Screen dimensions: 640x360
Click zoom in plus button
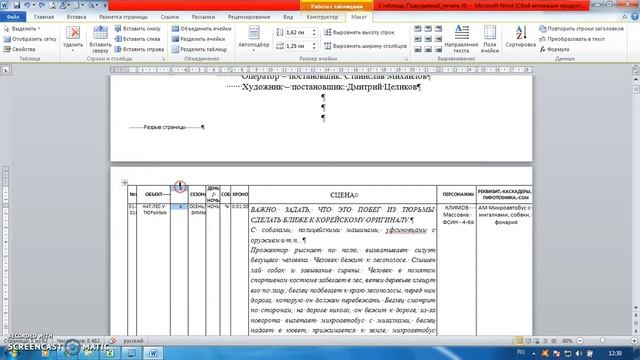click(634, 340)
